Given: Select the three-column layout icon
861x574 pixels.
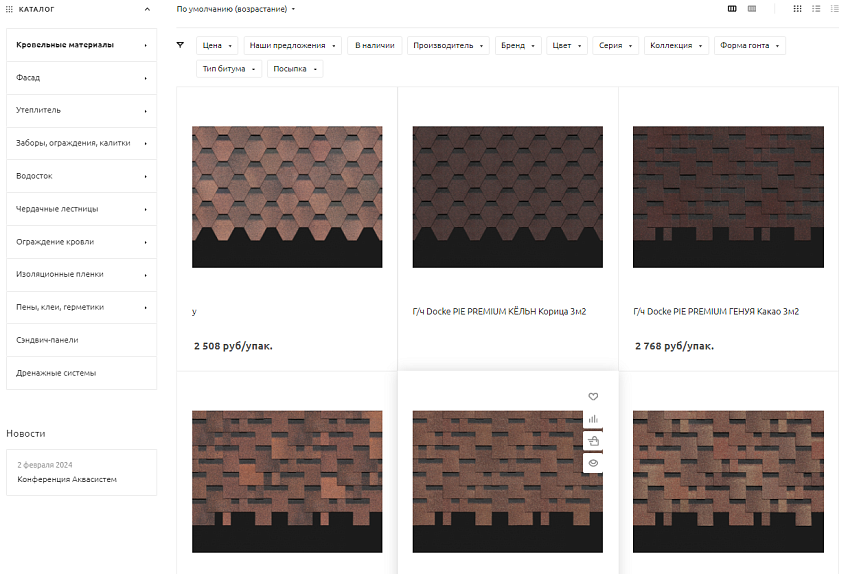Looking at the screenshot, I should coord(732,9).
